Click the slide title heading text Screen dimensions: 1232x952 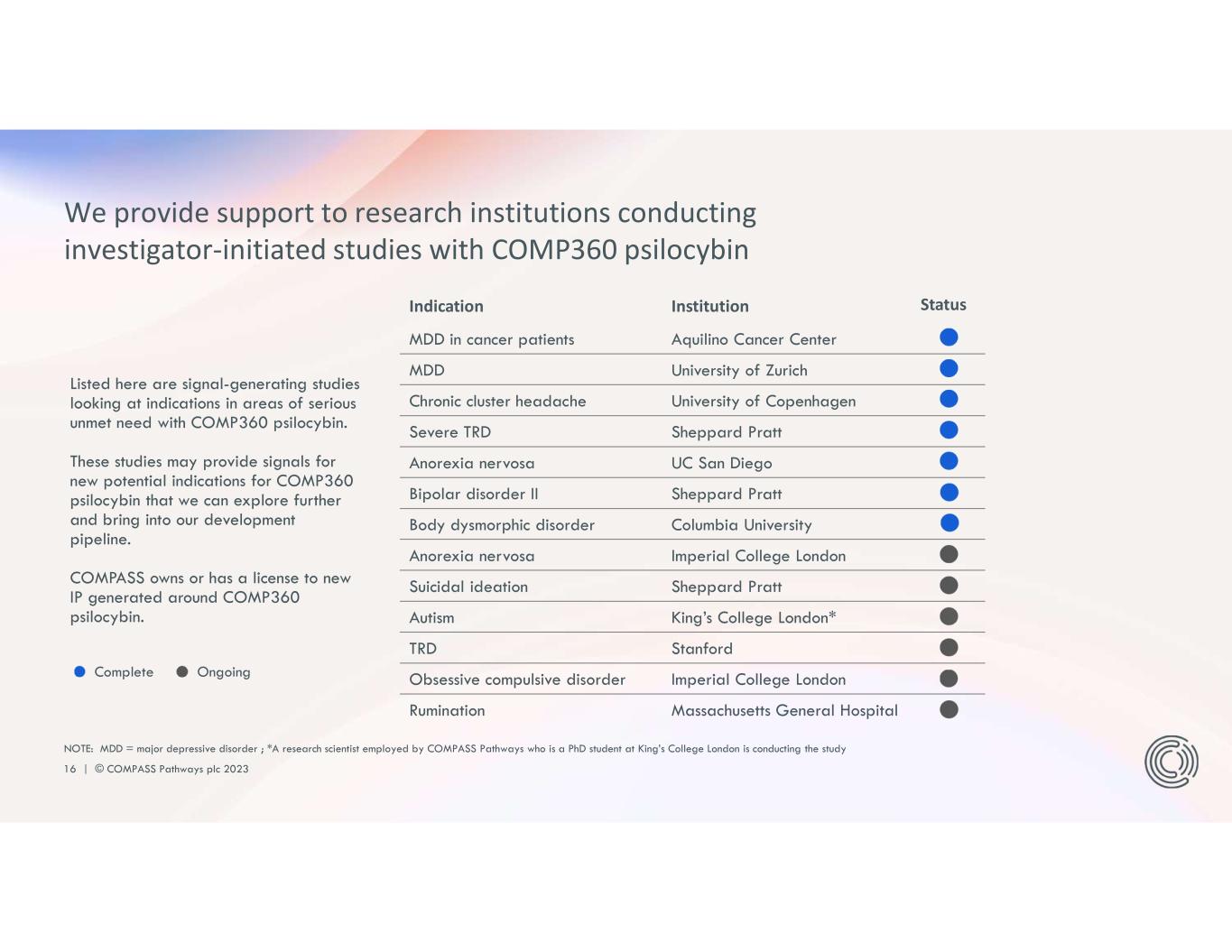click(410, 231)
